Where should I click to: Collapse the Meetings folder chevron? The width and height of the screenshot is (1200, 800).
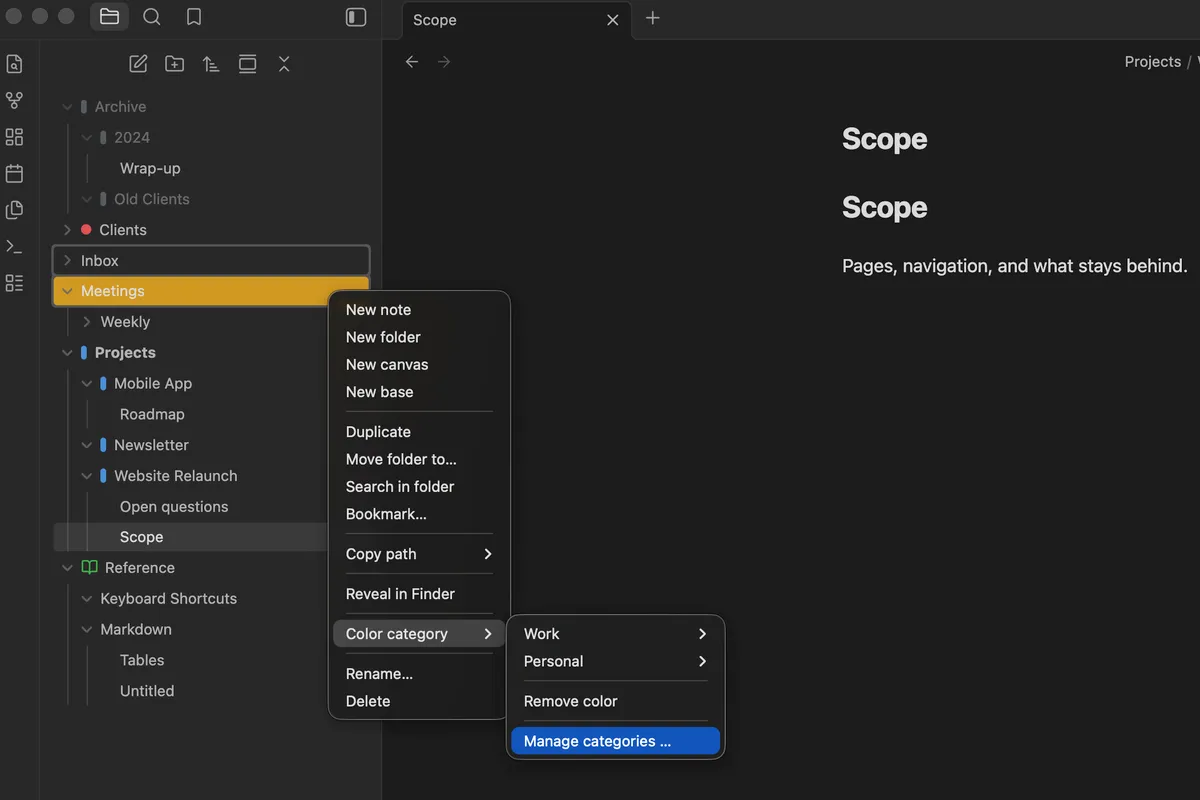[67, 291]
